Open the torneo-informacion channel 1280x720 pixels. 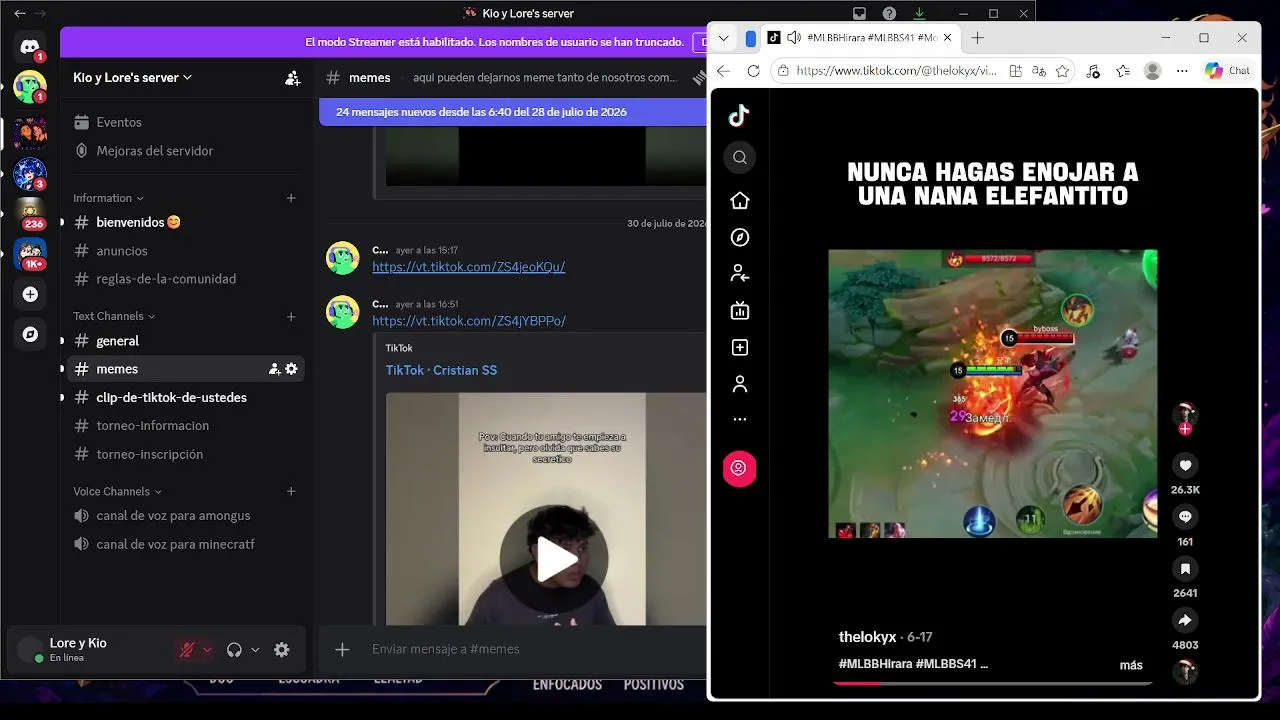185,426
